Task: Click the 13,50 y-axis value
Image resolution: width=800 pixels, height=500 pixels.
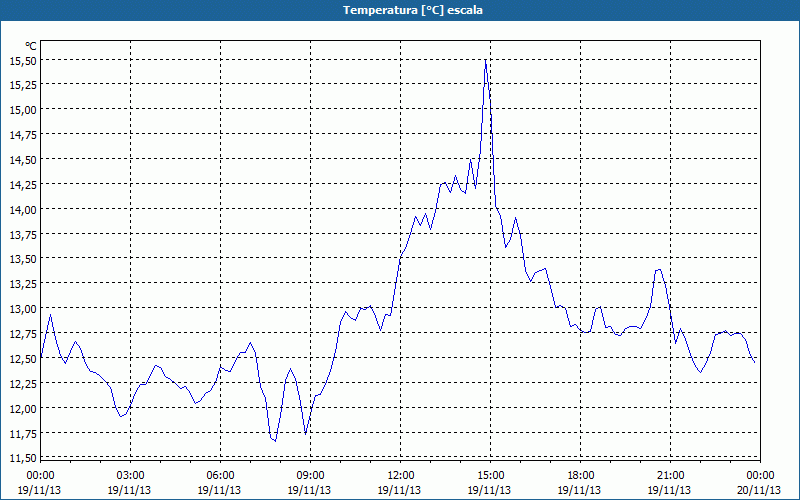Action: tap(23, 259)
